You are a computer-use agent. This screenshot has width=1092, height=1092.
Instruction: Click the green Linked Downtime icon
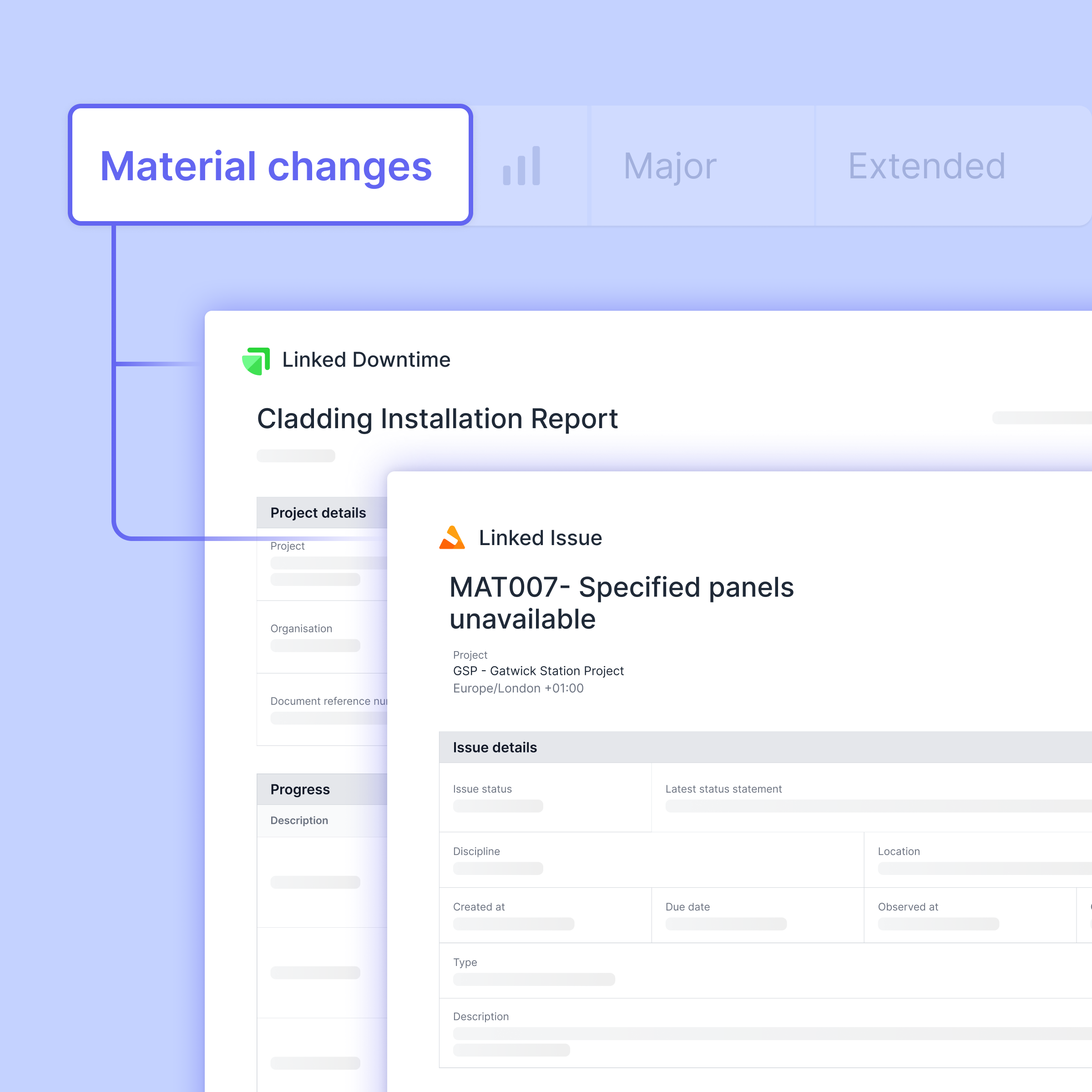(256, 361)
